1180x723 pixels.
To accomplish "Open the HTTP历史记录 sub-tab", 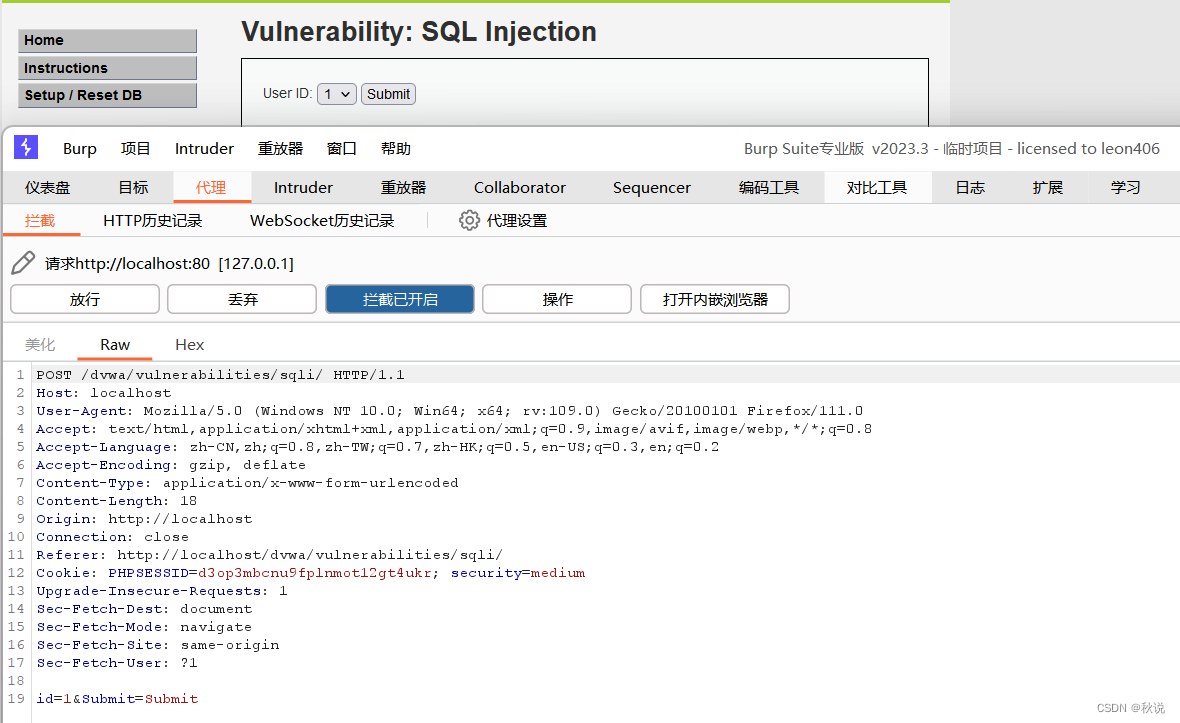I will point(153,220).
